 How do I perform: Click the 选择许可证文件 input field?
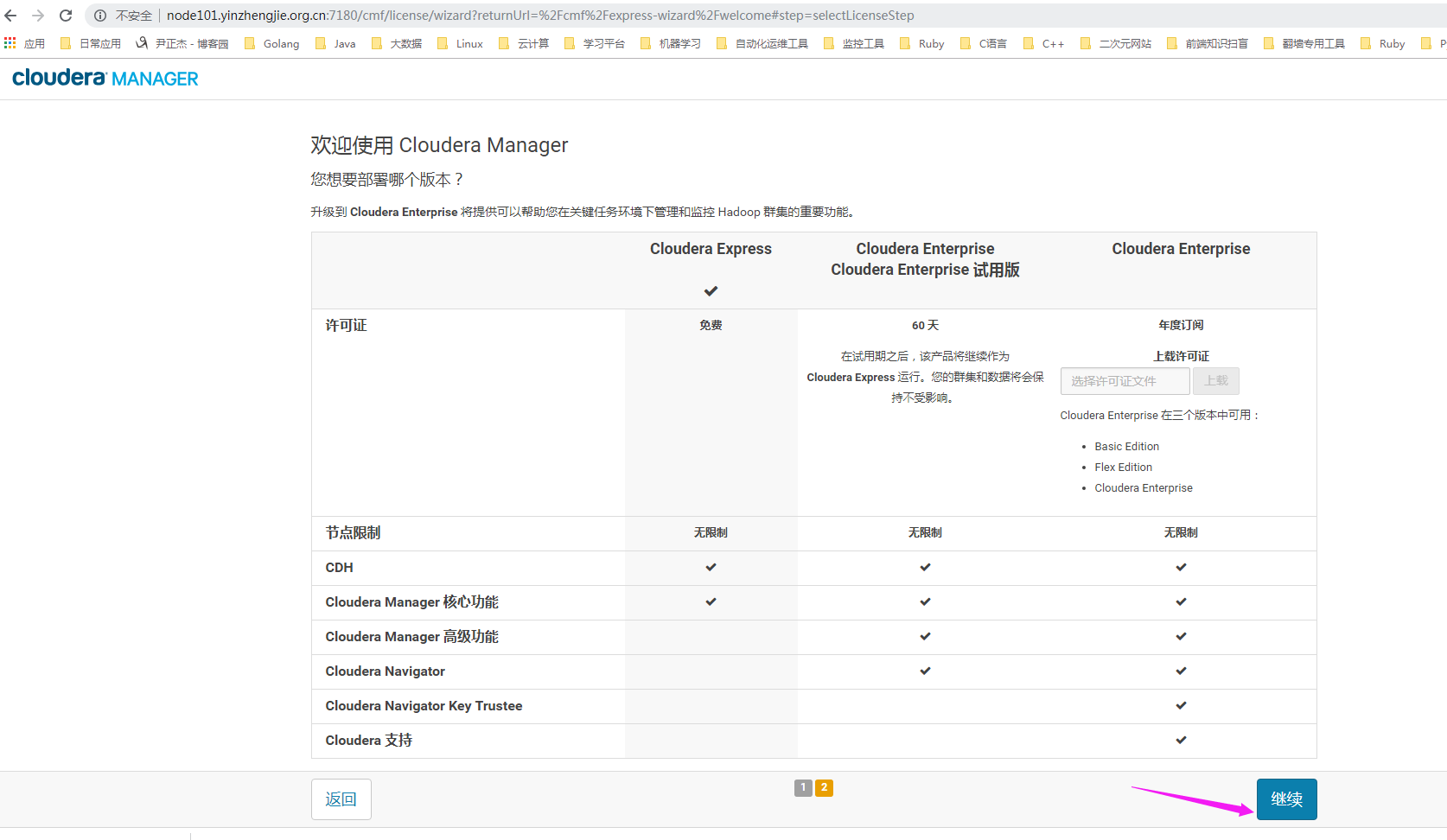pyautogui.click(x=1125, y=381)
